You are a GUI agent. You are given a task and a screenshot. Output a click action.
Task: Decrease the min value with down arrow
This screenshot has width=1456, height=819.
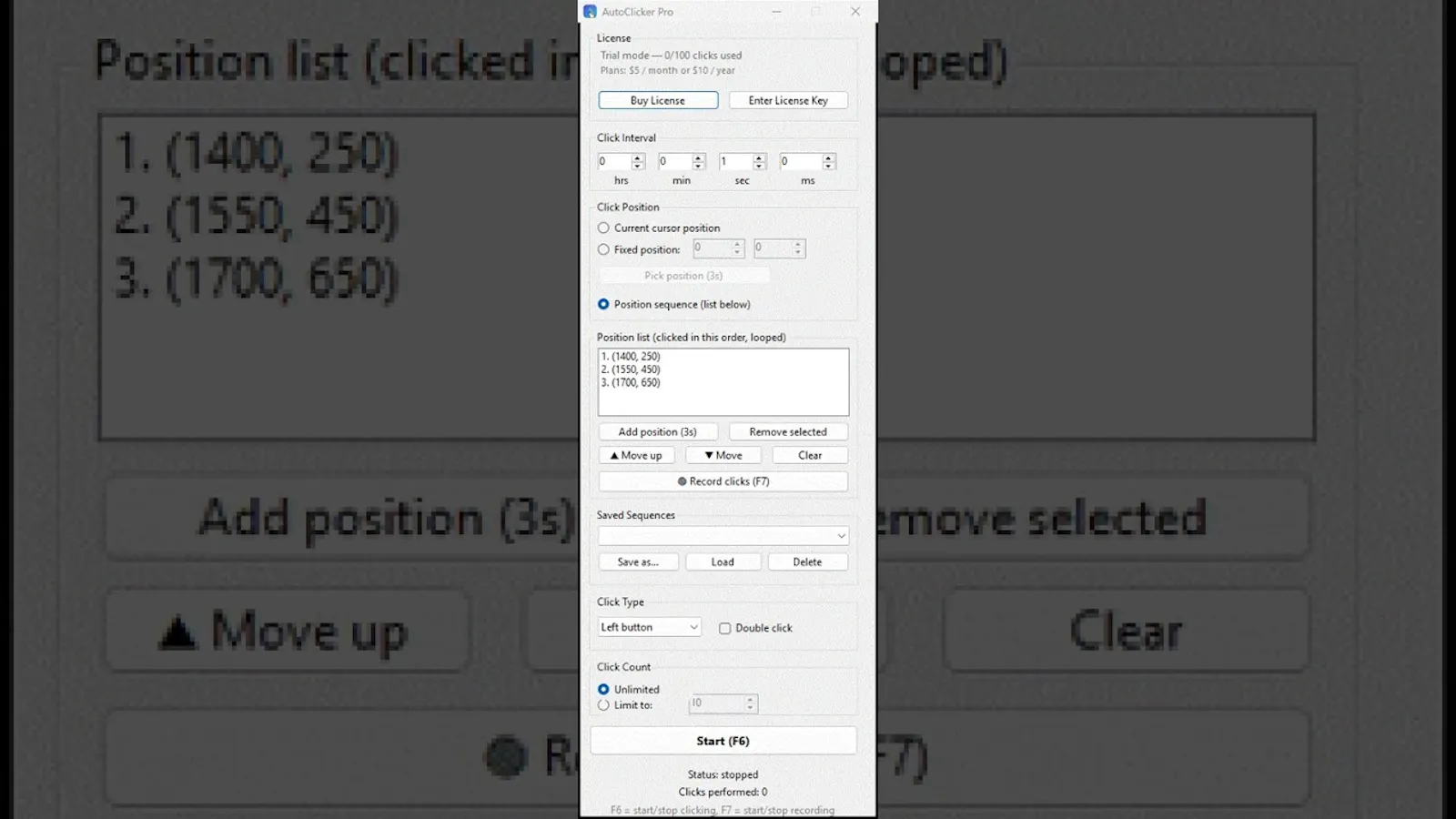click(699, 166)
